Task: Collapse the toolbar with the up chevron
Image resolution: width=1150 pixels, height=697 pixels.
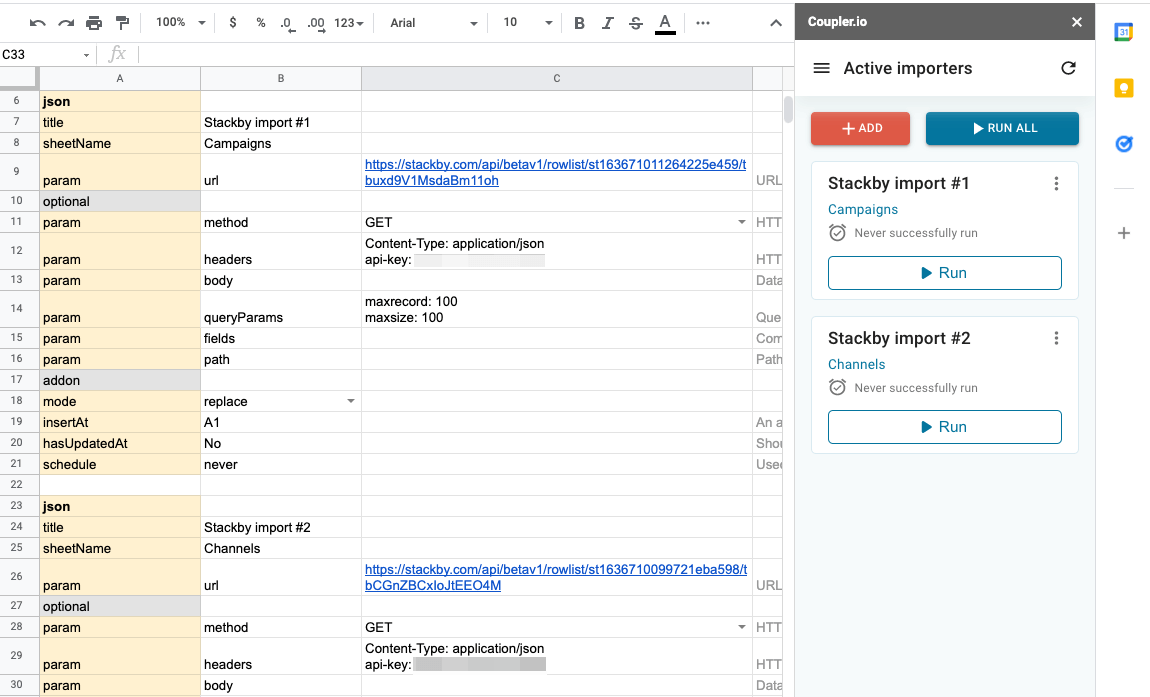Action: click(x=775, y=23)
